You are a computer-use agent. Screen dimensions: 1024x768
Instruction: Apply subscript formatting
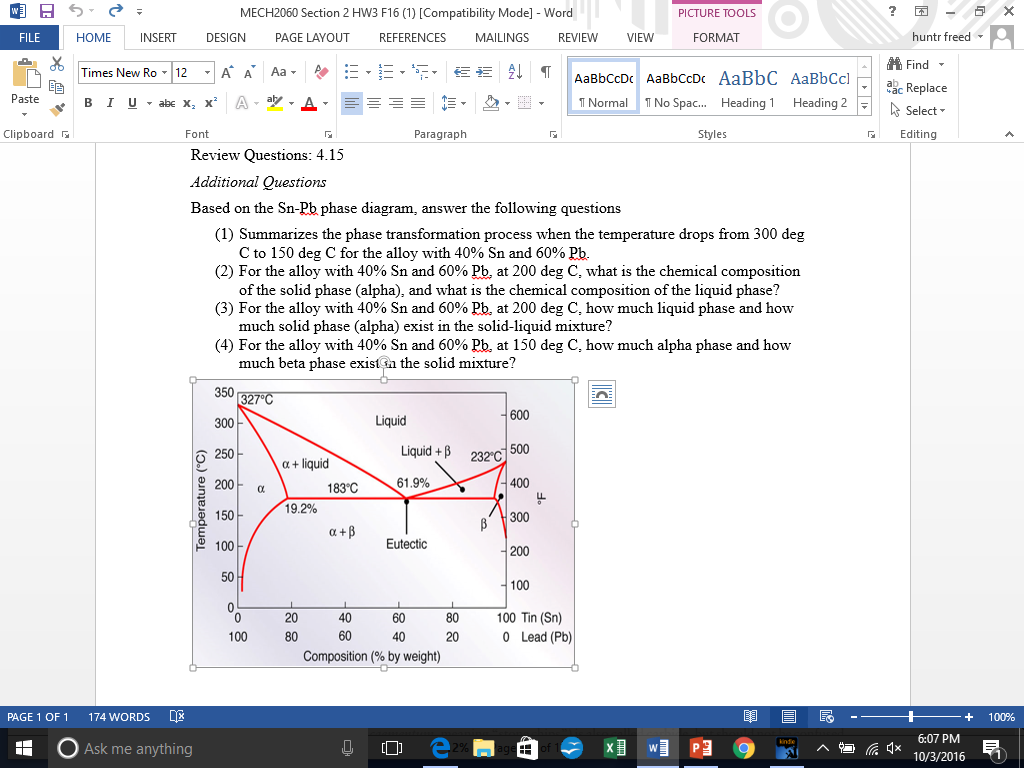coord(188,103)
